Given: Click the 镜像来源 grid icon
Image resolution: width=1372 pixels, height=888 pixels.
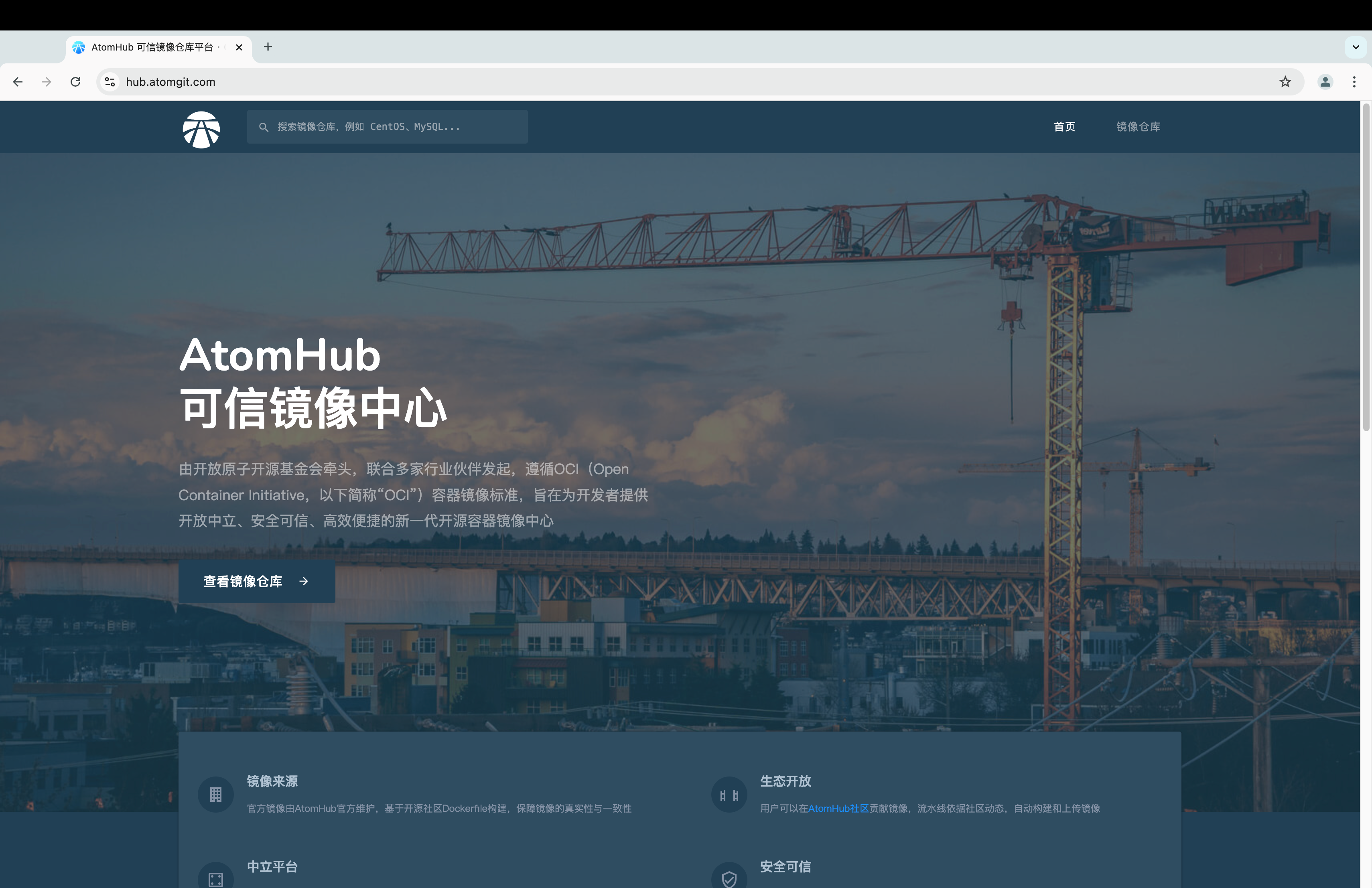Looking at the screenshot, I should click(x=215, y=794).
